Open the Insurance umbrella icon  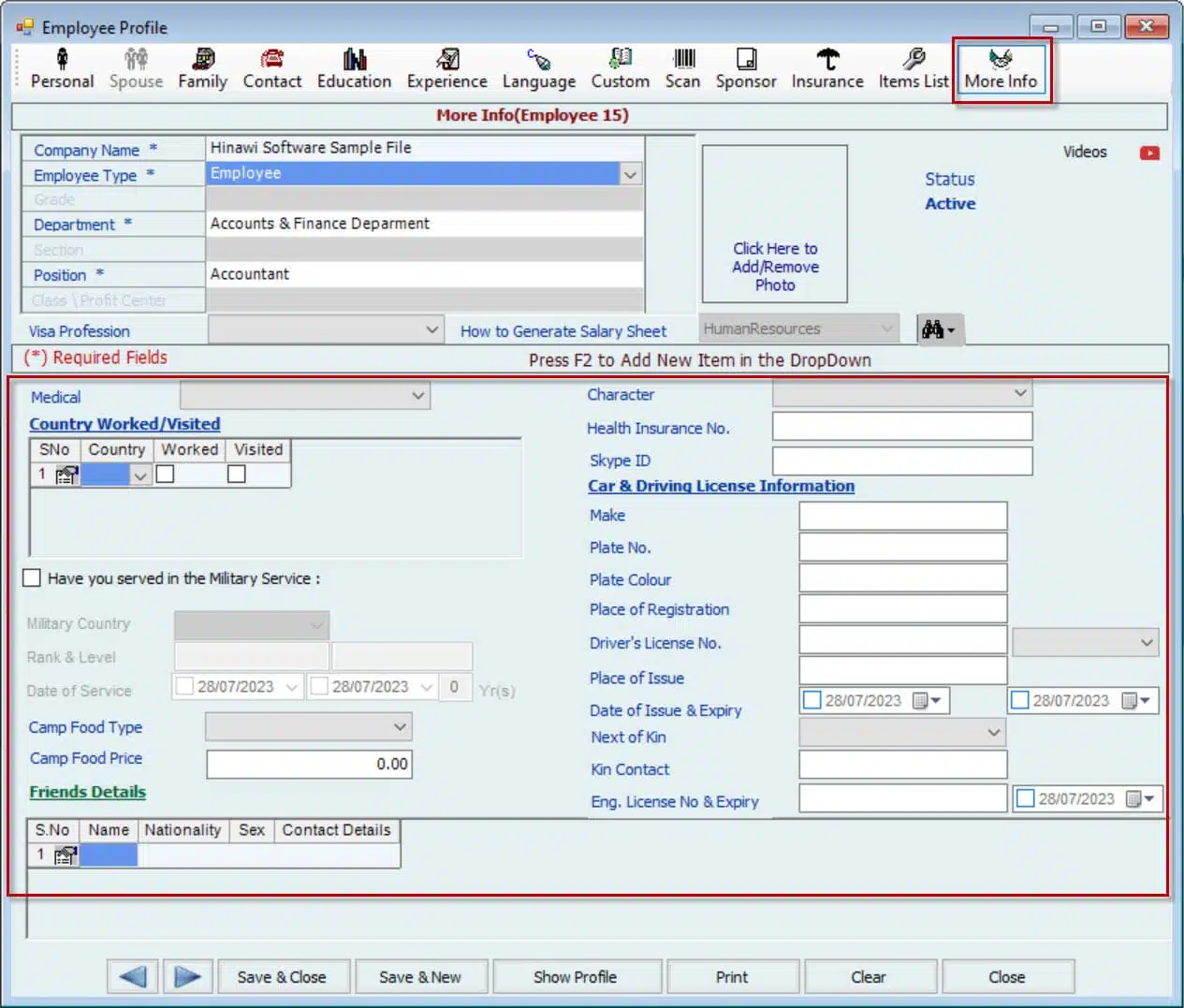[x=827, y=60]
